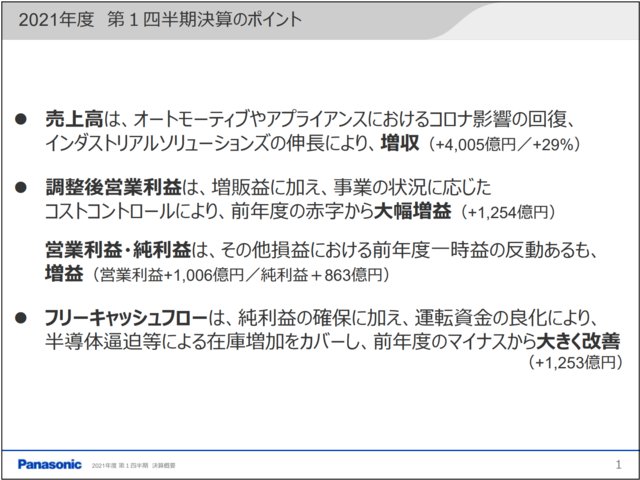640x480 pixels.
Task: Click the bold word 増収
Action: click(x=400, y=143)
